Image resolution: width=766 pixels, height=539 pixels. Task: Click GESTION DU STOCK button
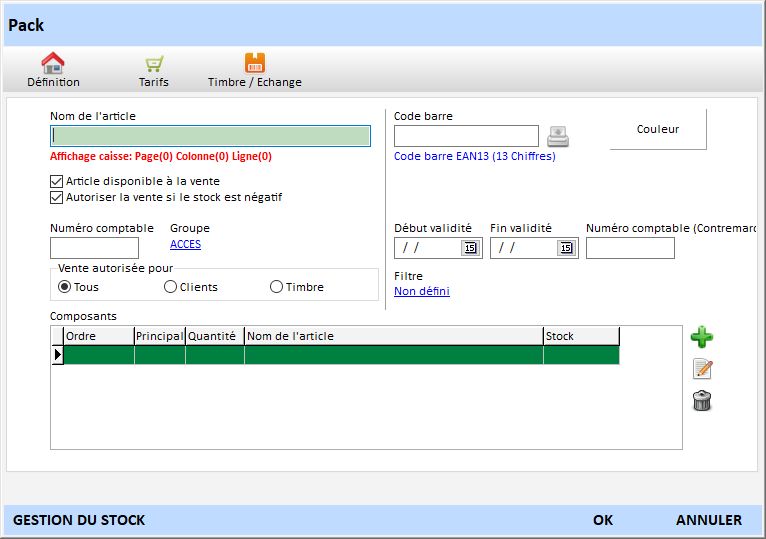(x=79, y=520)
